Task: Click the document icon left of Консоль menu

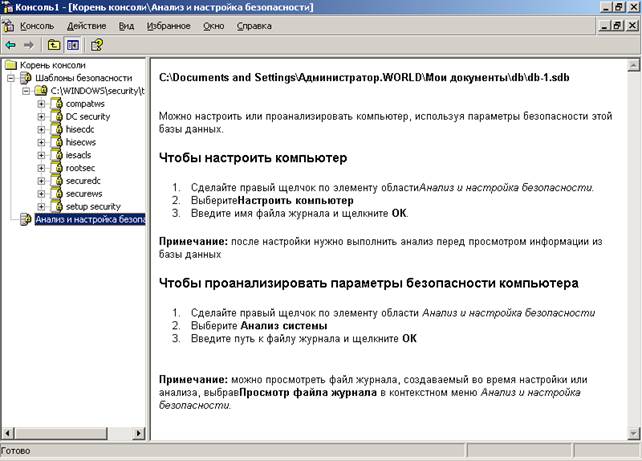Action: [x=8, y=26]
